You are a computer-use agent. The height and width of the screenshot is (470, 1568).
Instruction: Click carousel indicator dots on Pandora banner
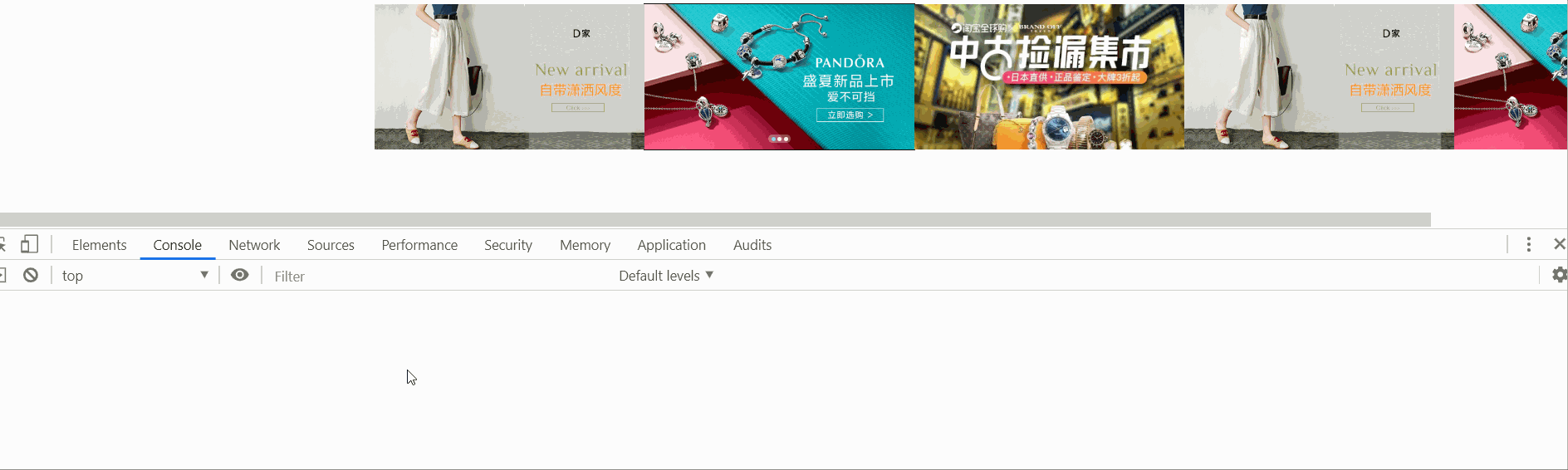point(779,139)
